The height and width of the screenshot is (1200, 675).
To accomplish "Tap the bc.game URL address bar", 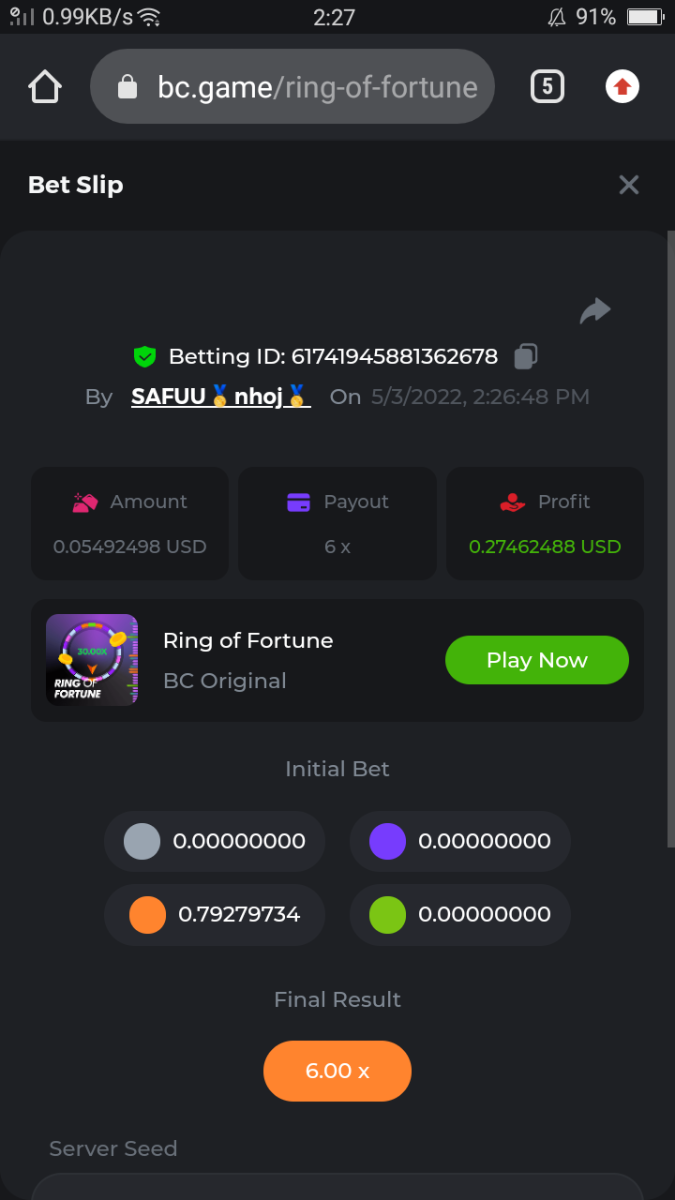I will pyautogui.click(x=315, y=87).
